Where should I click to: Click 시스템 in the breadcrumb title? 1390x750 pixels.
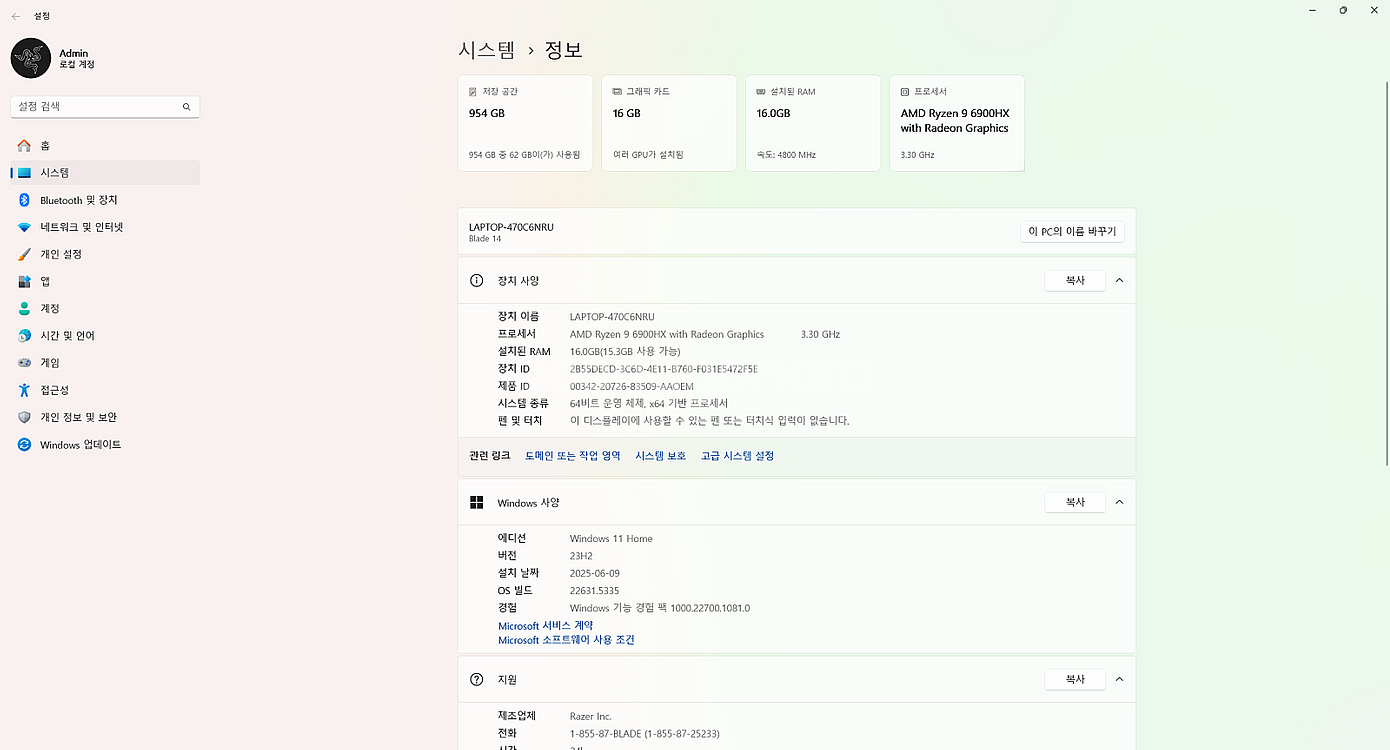point(487,49)
